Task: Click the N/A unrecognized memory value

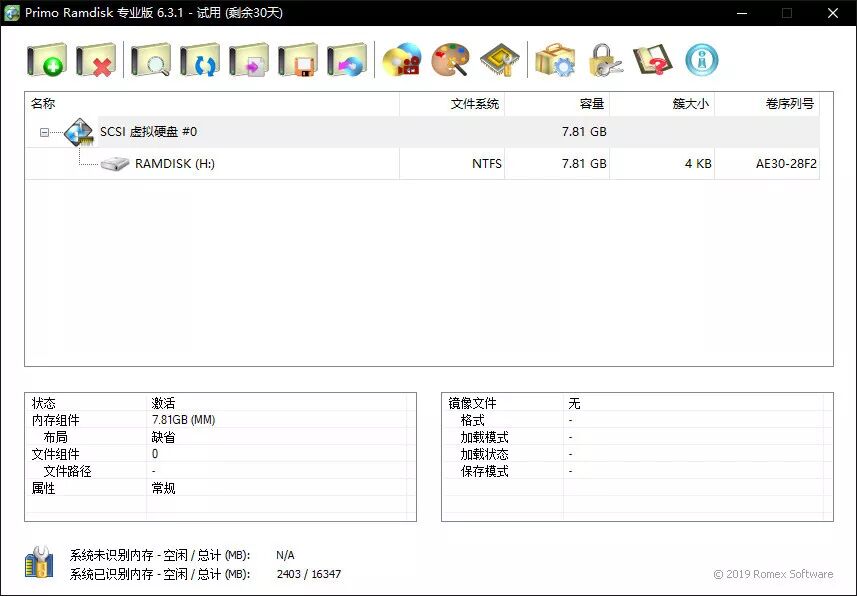Action: pyautogui.click(x=285, y=555)
